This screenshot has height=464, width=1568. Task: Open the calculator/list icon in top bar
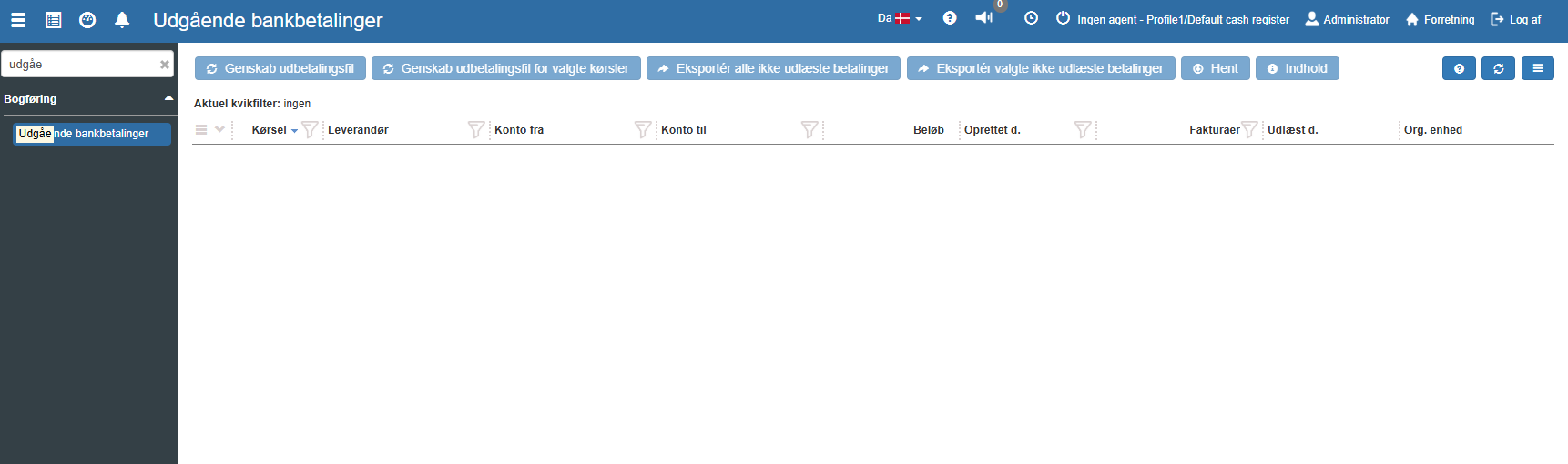click(54, 19)
